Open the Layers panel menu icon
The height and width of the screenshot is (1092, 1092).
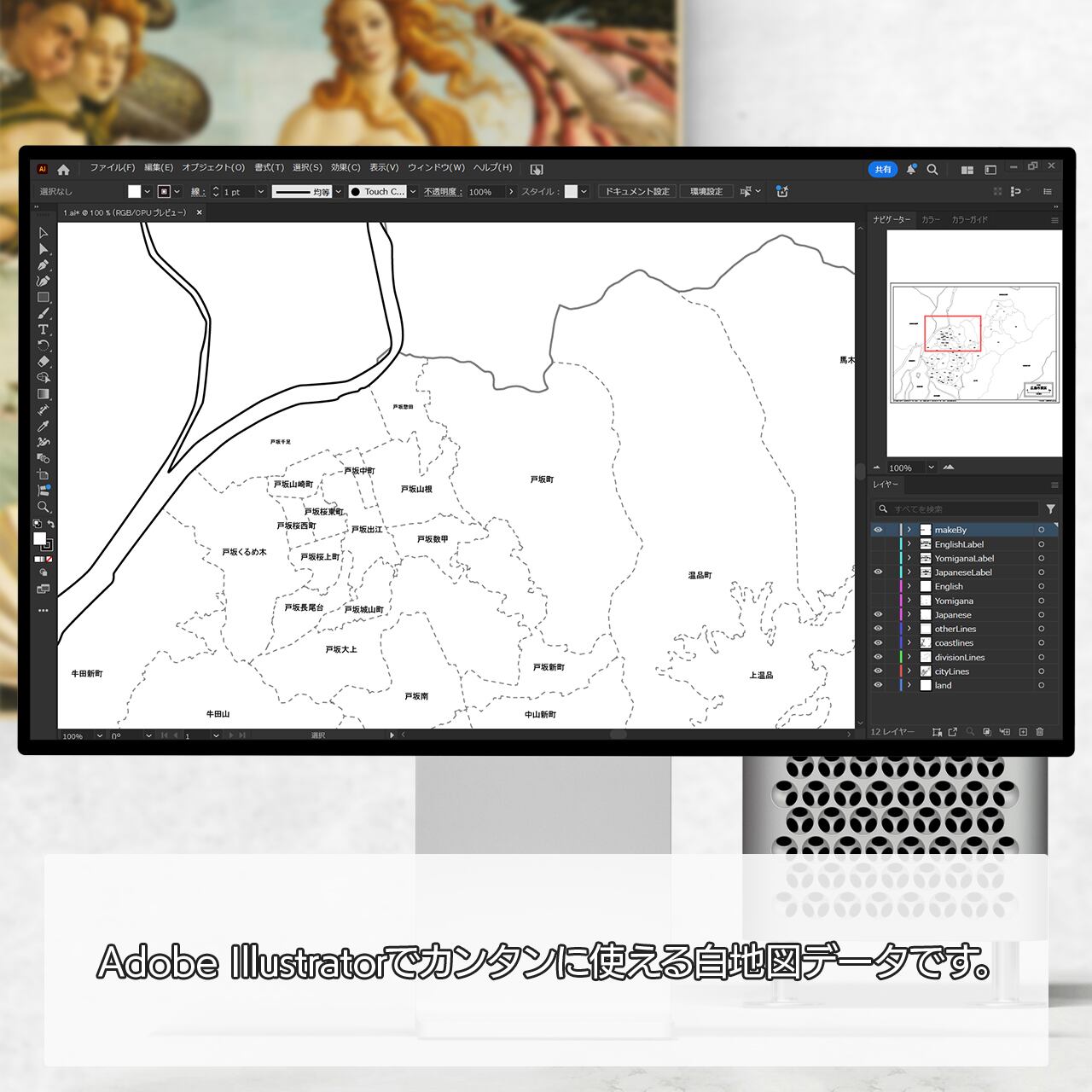point(1054,485)
